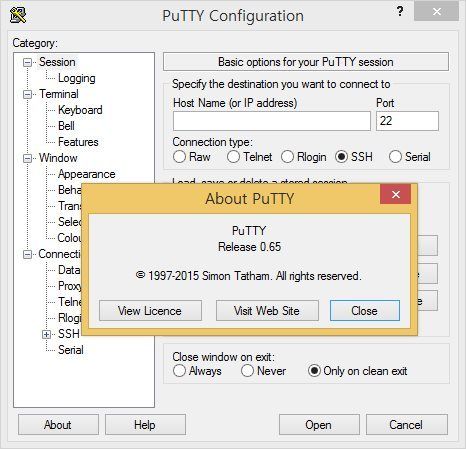466x449 pixels.
Task: Collapse the Terminal tree node
Action: tap(28, 94)
